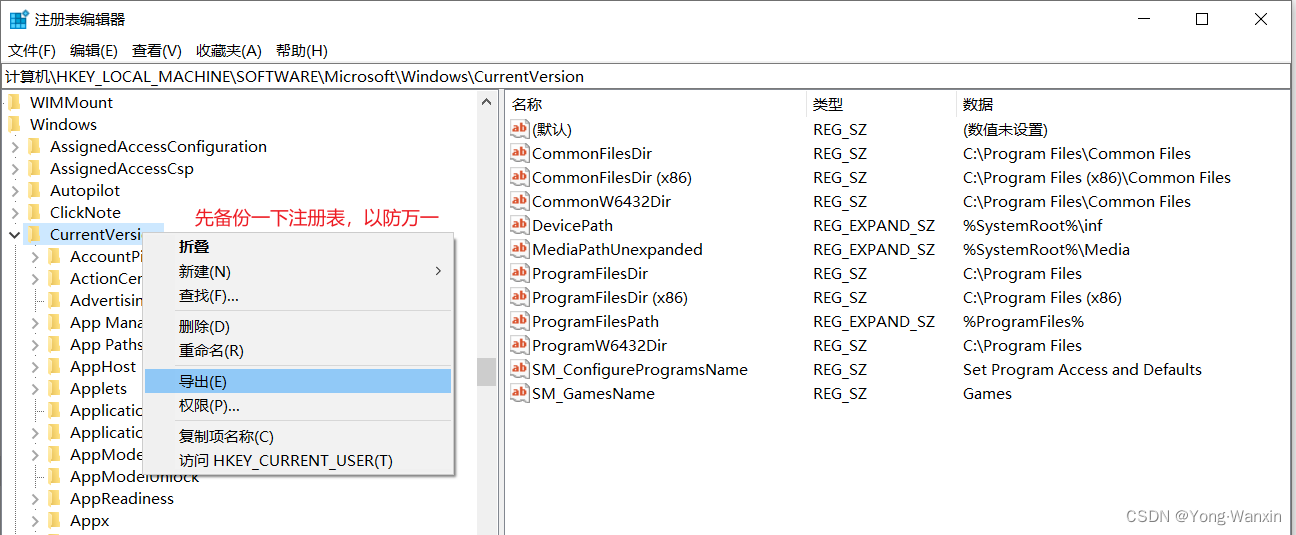Click the CurrentVersion folder icon
Screen dimensions: 1296x535
pyautogui.click(x=35, y=234)
